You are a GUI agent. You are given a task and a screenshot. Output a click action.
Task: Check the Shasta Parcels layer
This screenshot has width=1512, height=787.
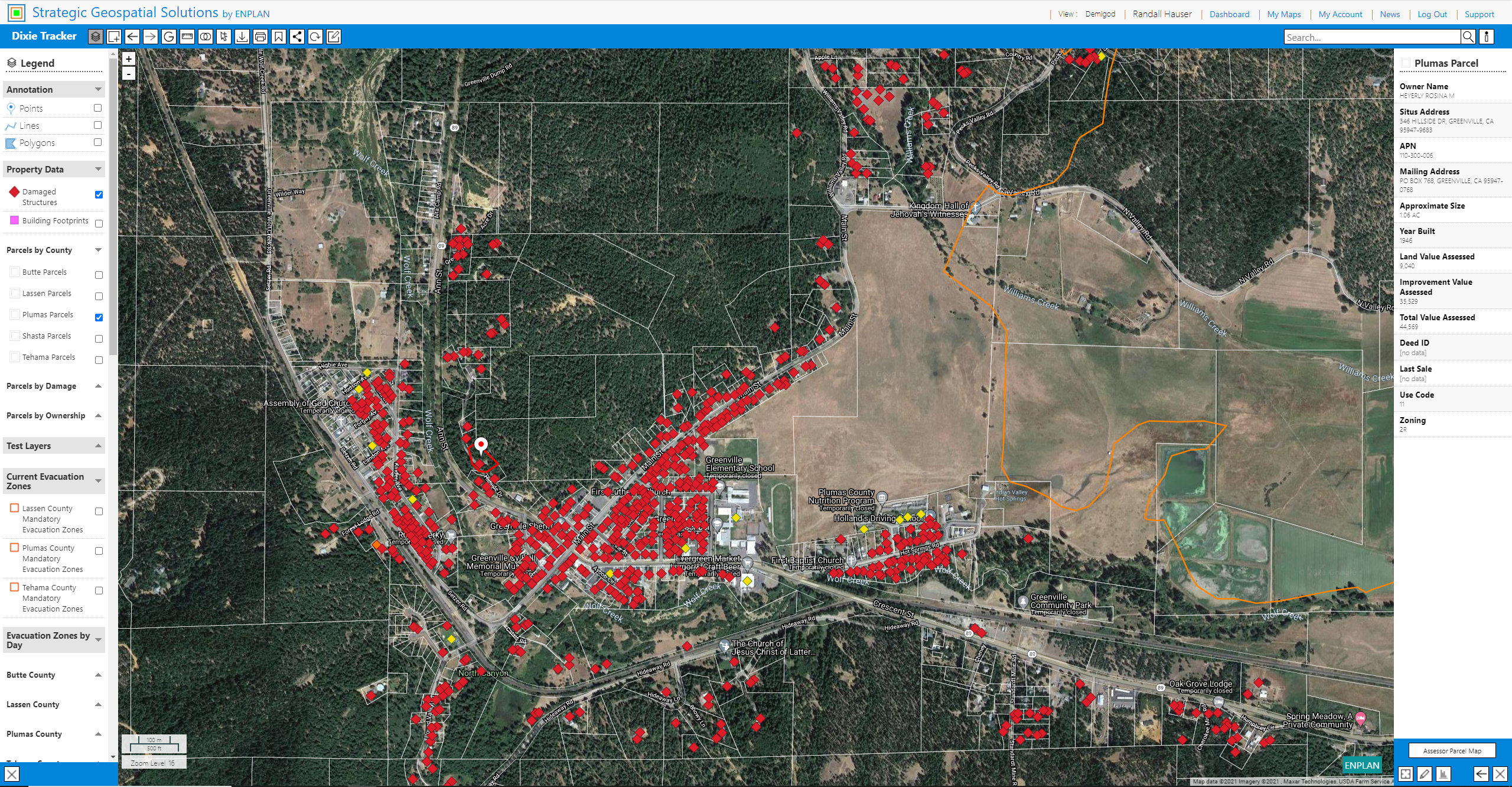(x=99, y=339)
